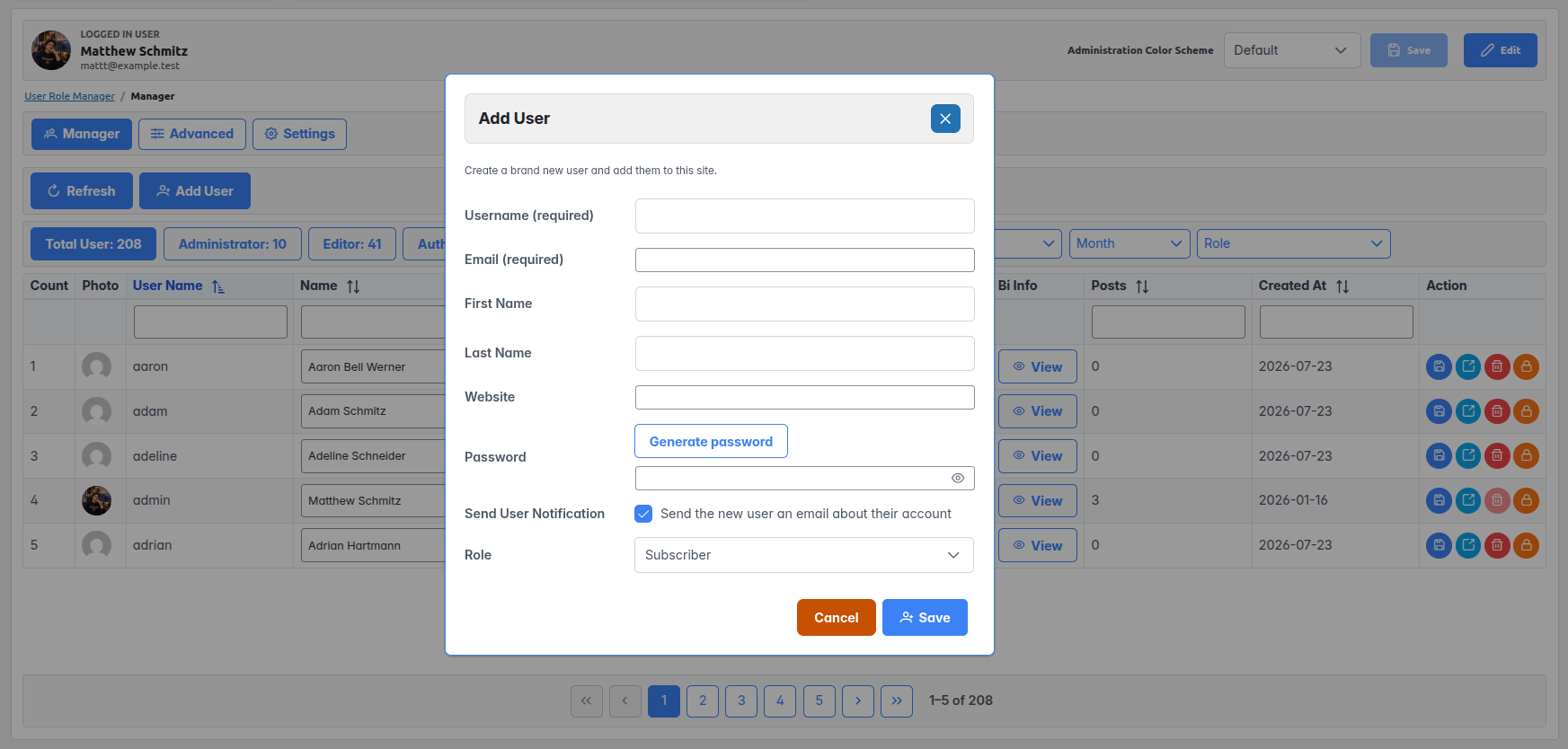Filter by Administrator: 10
This screenshot has height=749, width=1568.
click(x=233, y=244)
